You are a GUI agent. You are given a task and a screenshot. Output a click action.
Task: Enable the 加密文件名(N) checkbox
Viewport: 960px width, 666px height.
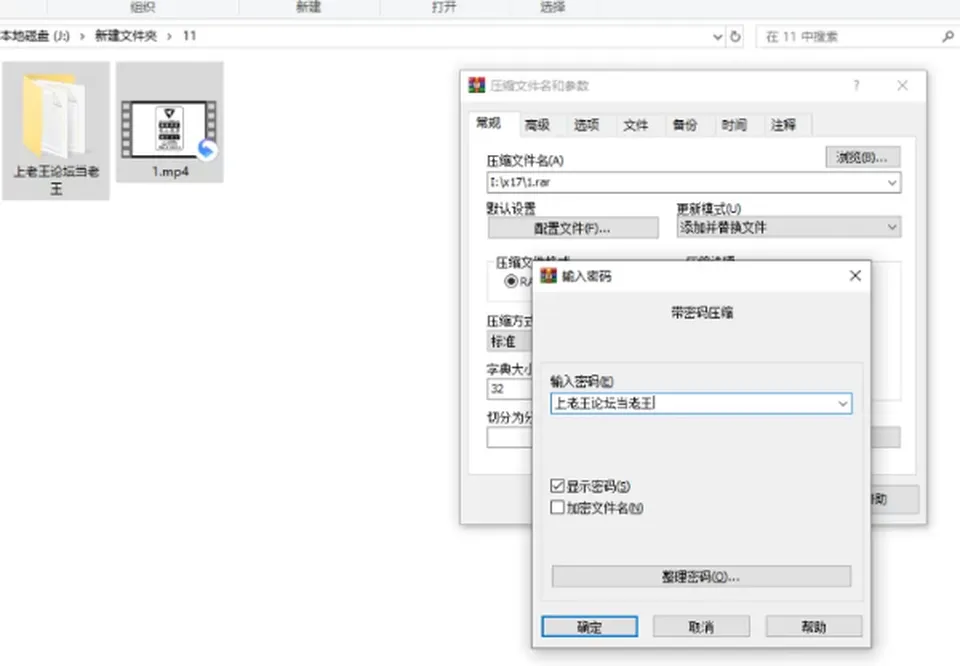tap(557, 507)
